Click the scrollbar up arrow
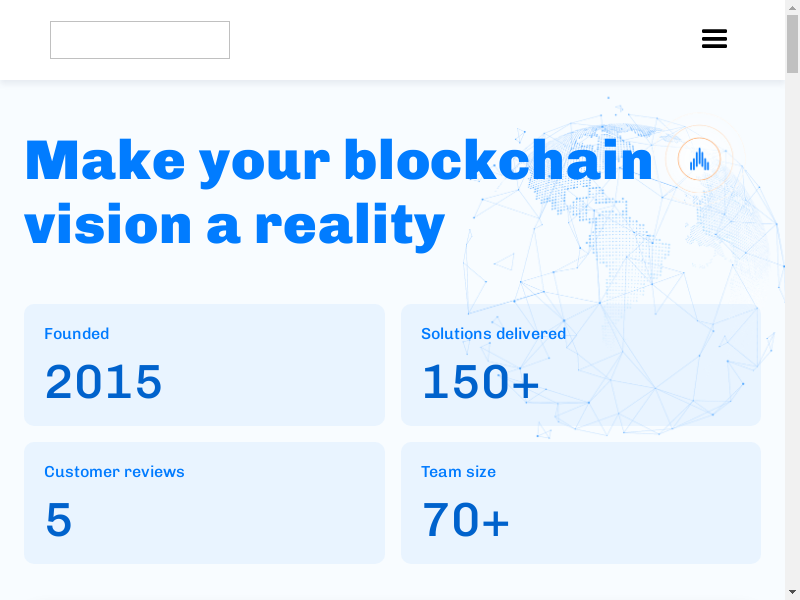Image resolution: width=800 pixels, height=600 pixels. [792, 7]
